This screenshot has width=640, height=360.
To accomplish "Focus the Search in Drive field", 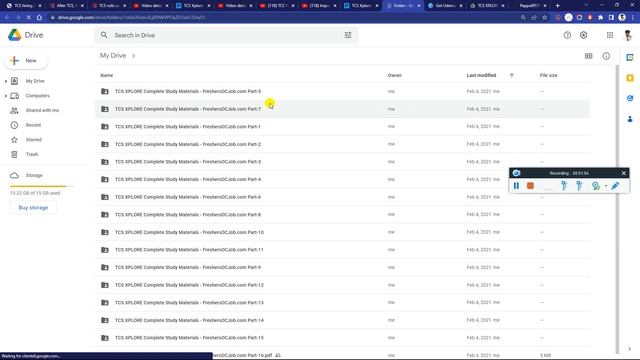I will point(227,35).
